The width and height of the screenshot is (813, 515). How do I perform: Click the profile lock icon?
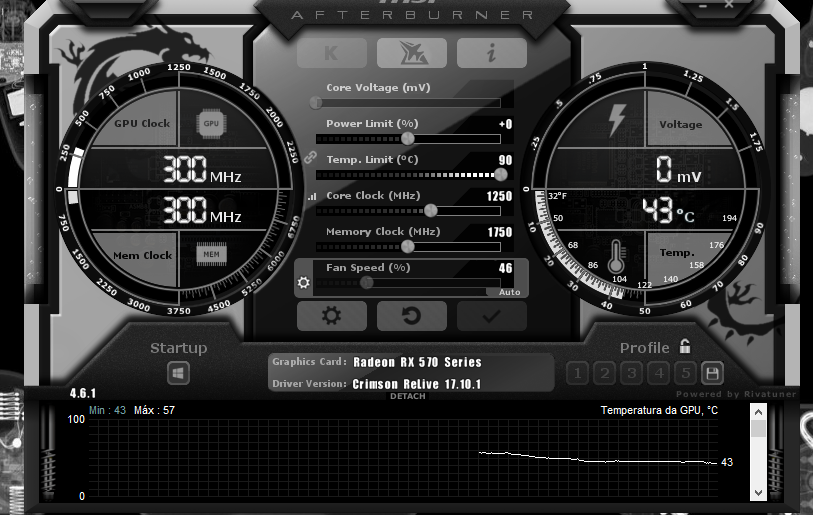(x=685, y=346)
